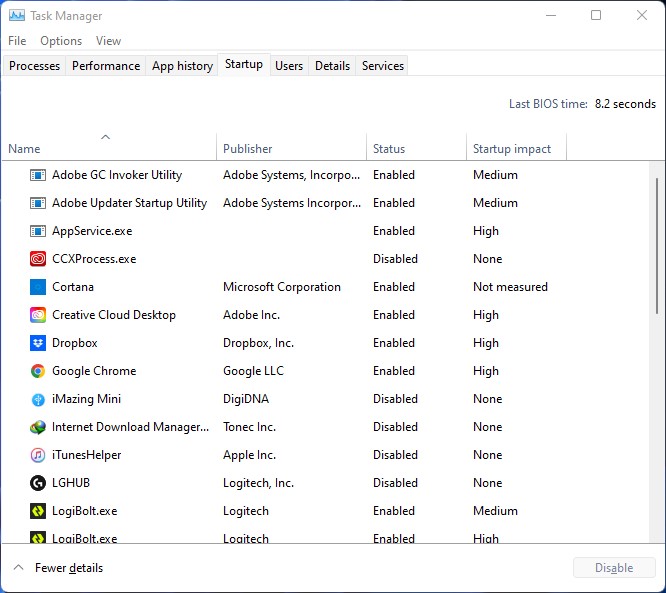The image size is (666, 593).
Task: Select Cortana entry name
Action: [x=73, y=287]
